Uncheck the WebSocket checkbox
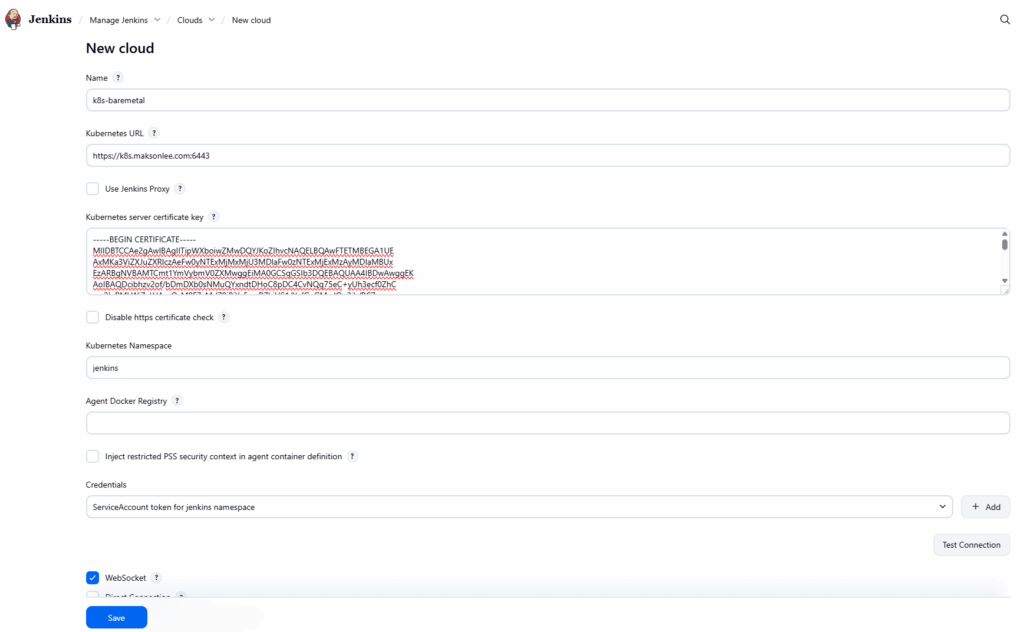Image resolution: width=1024 pixels, height=632 pixels. coord(93,578)
